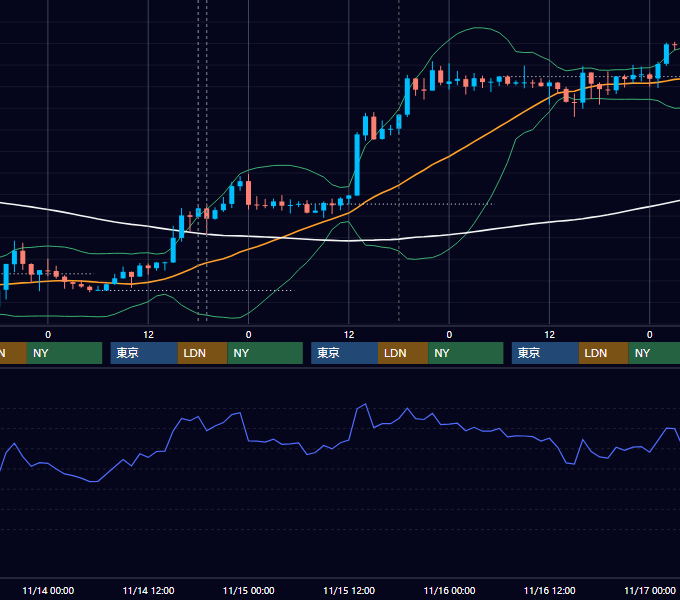Select the 東京 session block spanning 11/16 12:00
The height and width of the screenshot is (600, 680).
click(545, 353)
